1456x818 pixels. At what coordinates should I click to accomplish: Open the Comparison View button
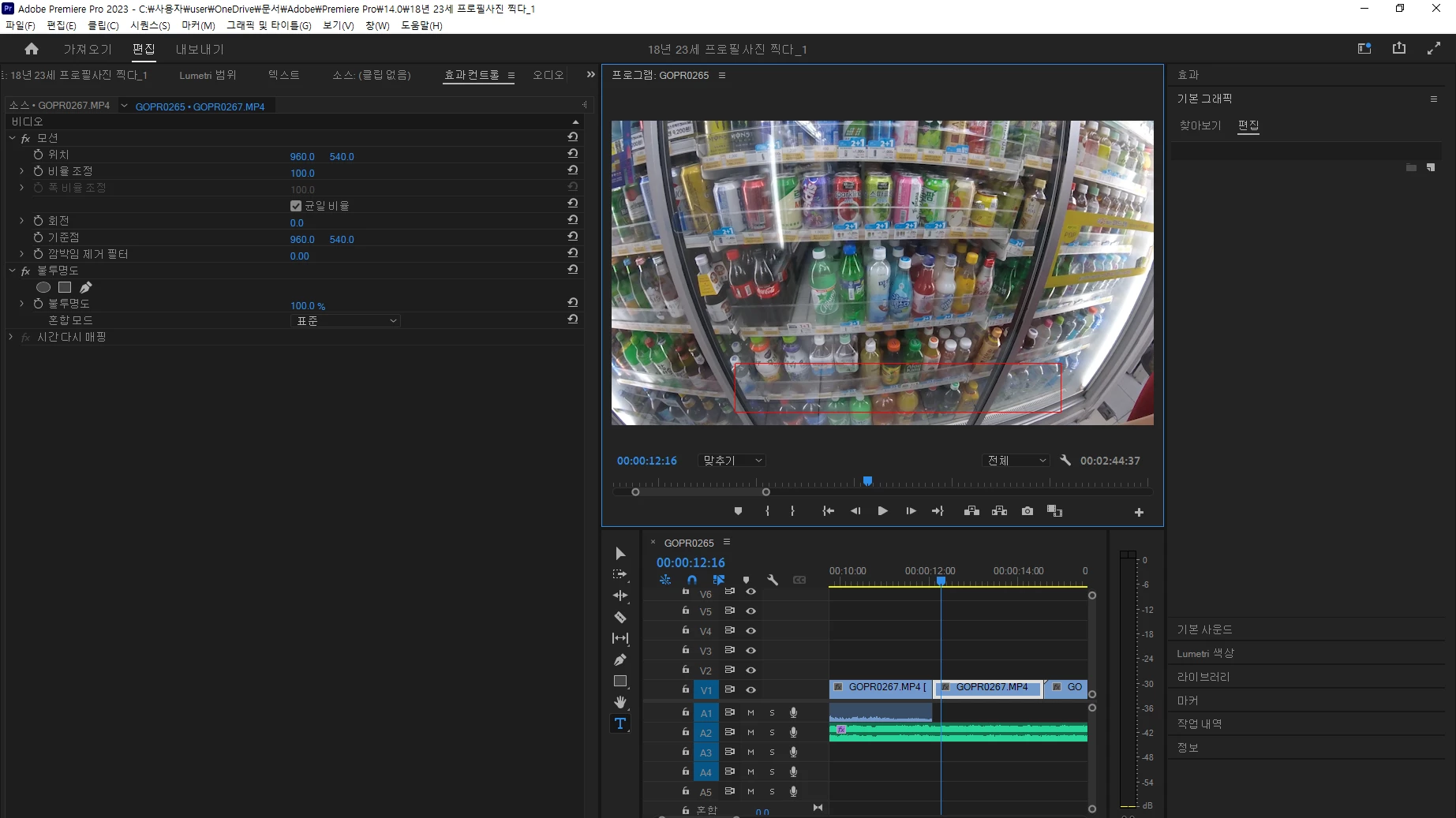(1054, 511)
